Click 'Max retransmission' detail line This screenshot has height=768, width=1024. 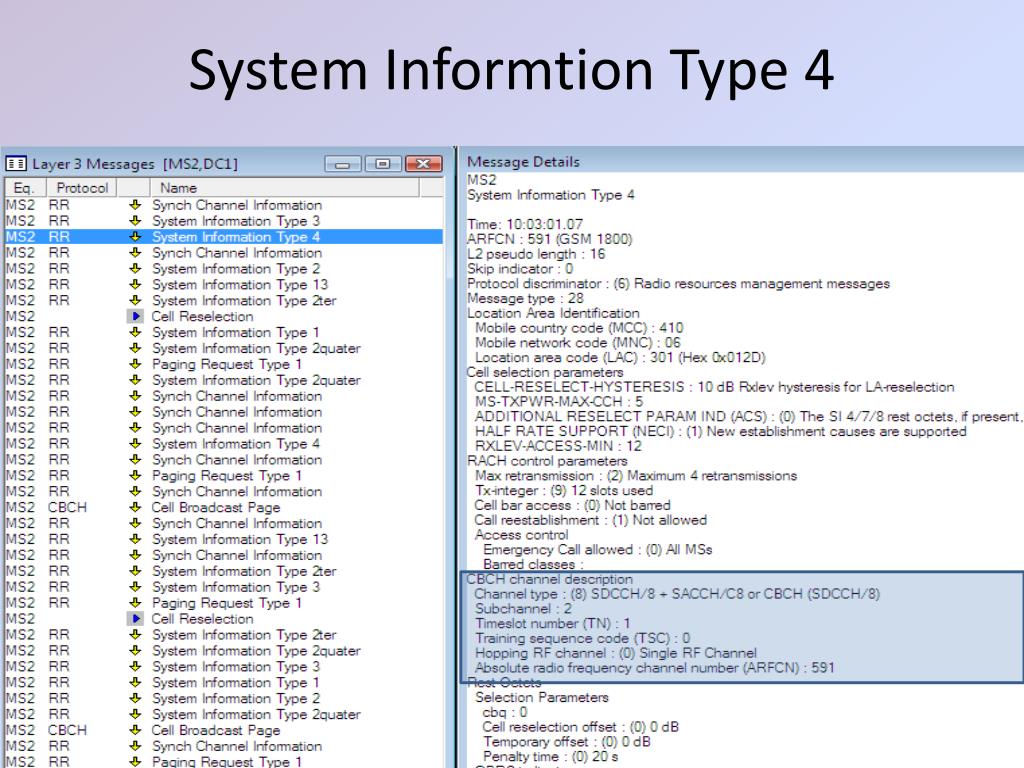pos(636,475)
